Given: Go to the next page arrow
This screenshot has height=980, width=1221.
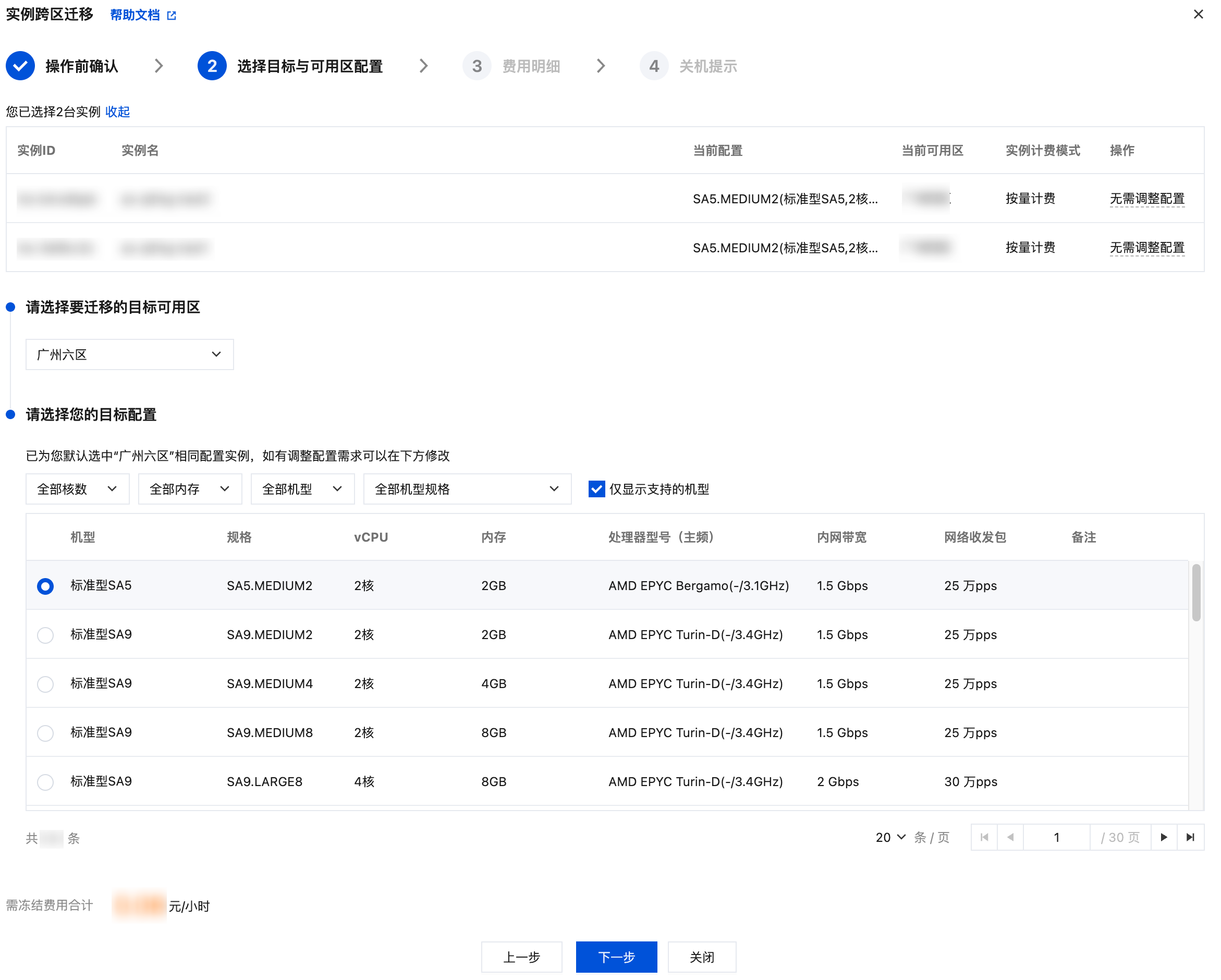Looking at the screenshot, I should pyautogui.click(x=1163, y=837).
